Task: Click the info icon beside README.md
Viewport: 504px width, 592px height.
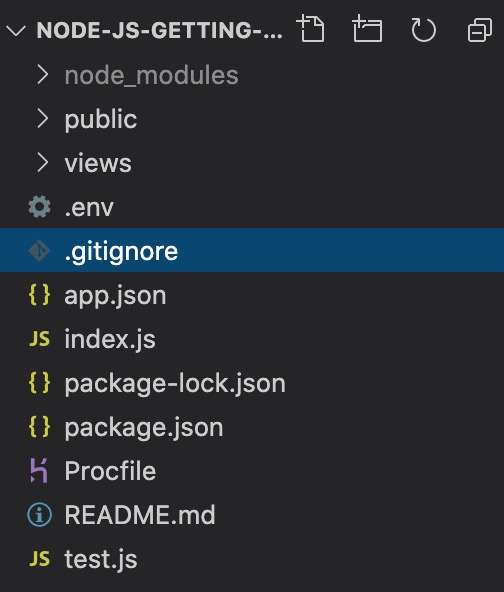Action: coord(39,515)
